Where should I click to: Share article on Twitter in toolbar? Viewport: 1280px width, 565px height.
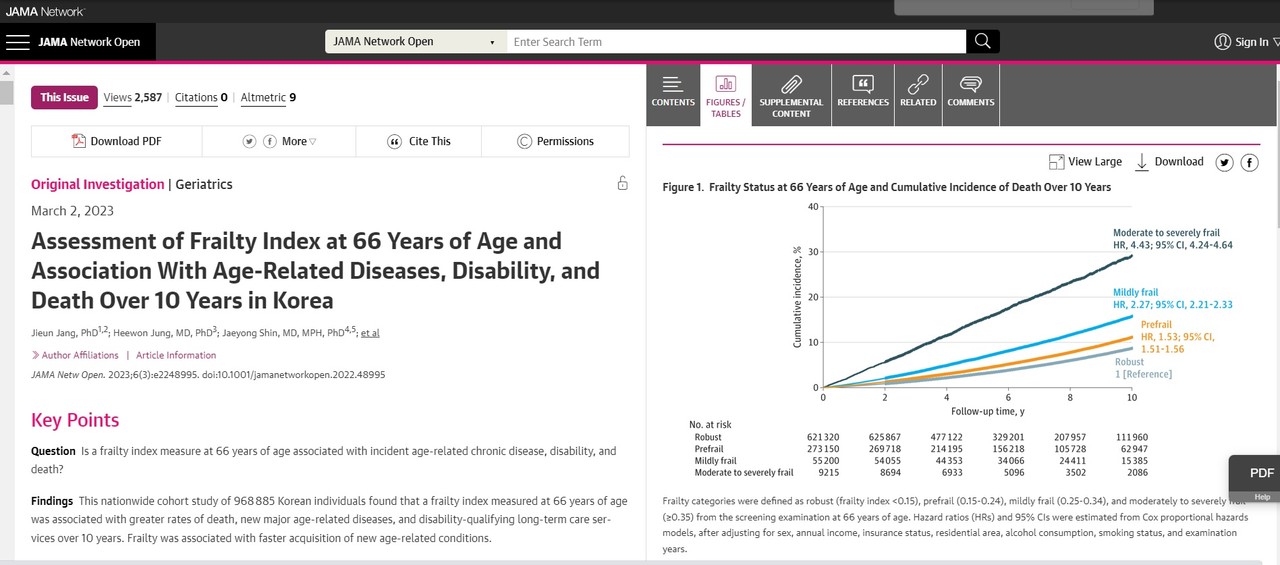(250, 142)
